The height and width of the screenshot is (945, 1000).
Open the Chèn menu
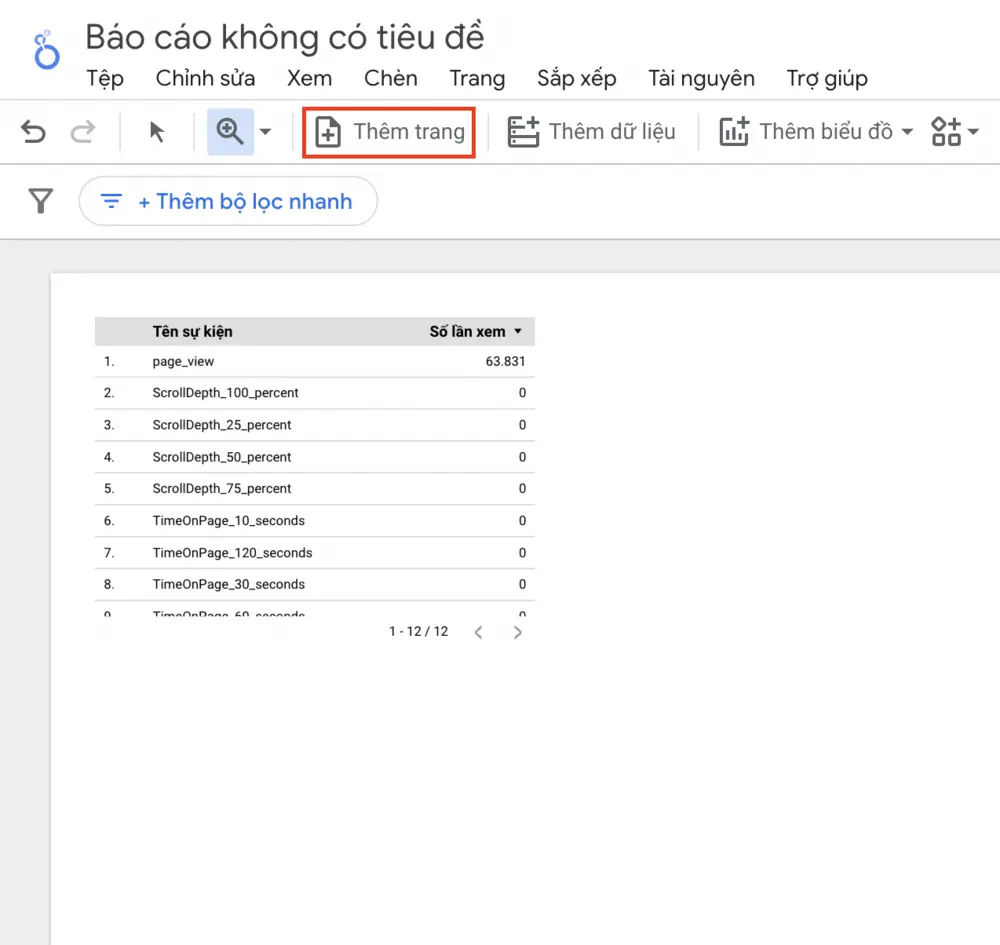coord(391,78)
